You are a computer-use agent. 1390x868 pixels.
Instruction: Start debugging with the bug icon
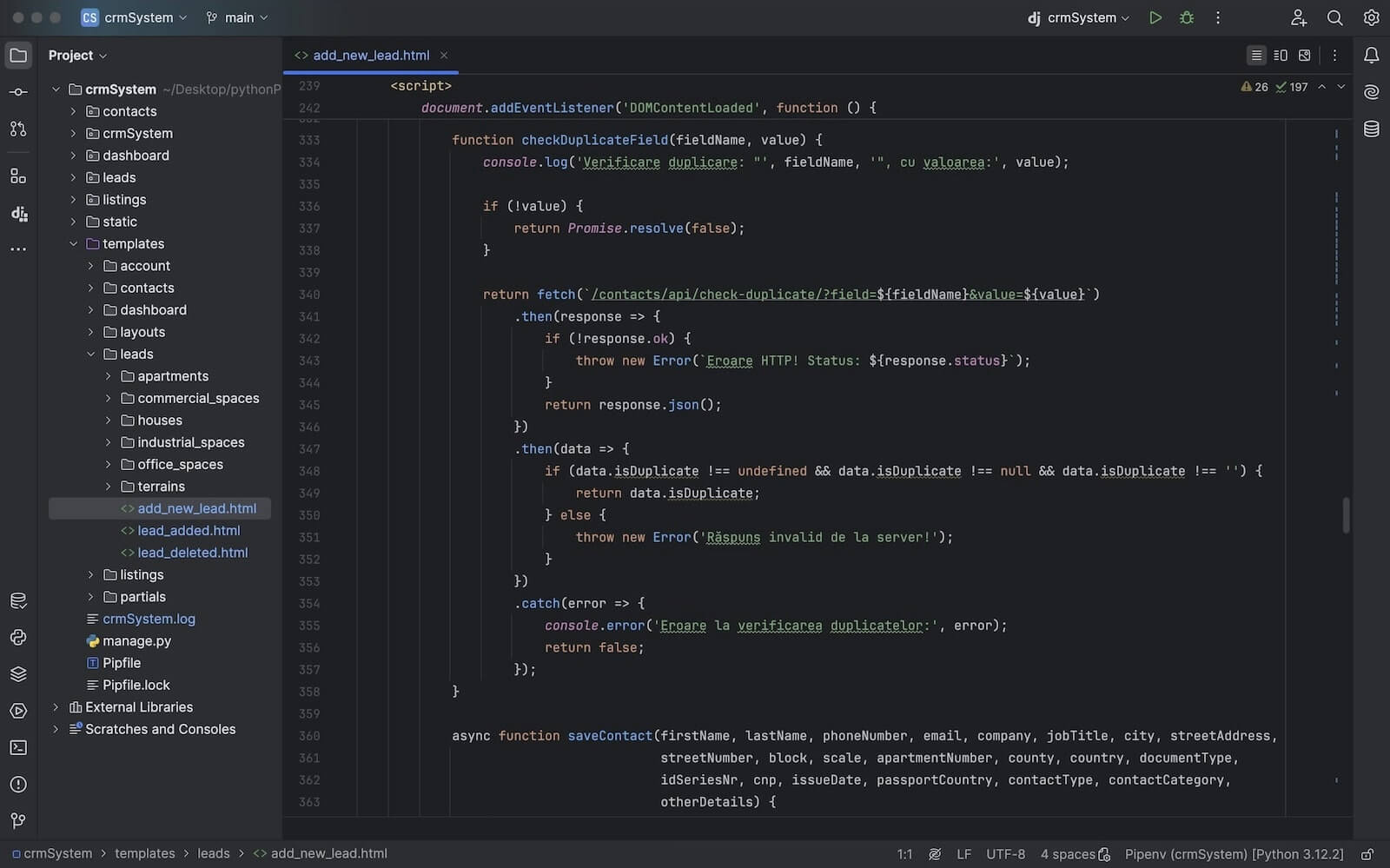[x=1187, y=17]
